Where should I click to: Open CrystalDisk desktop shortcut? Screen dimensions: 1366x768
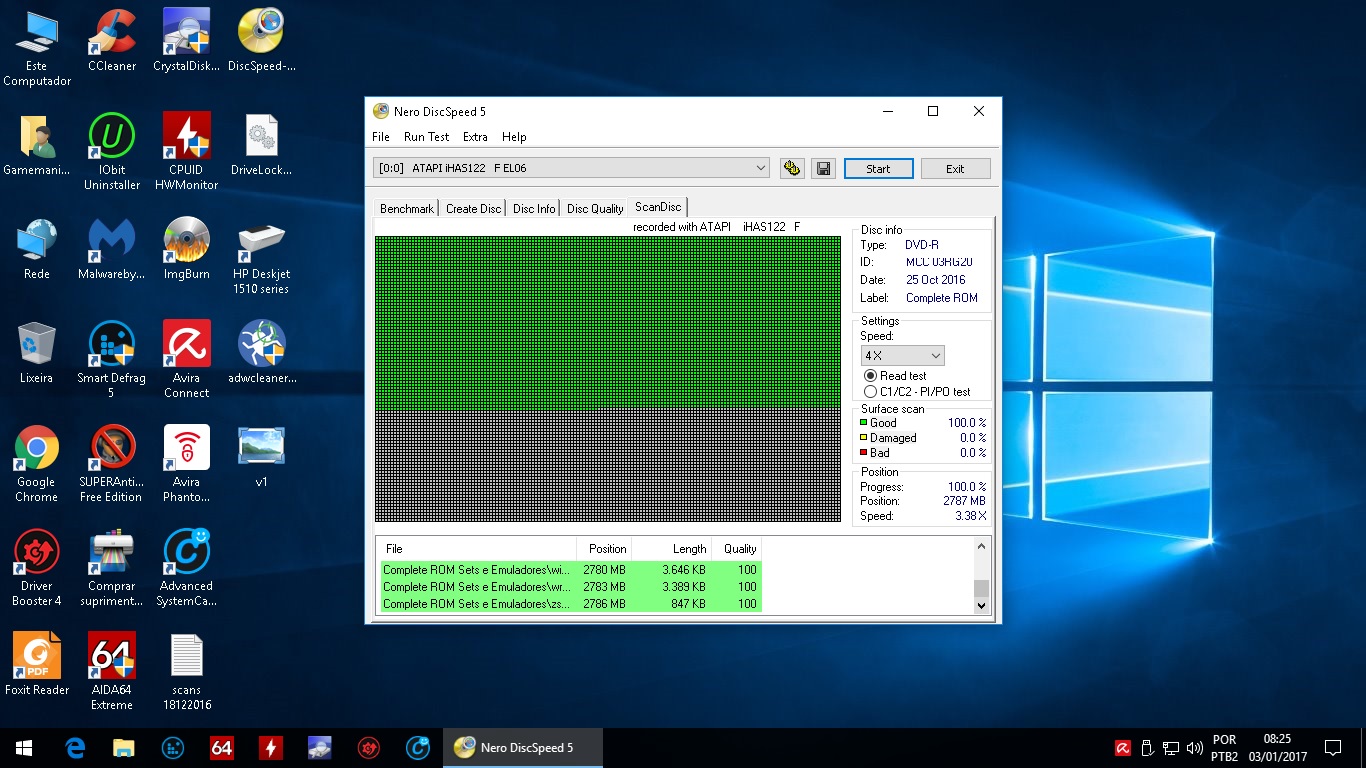tap(186, 41)
